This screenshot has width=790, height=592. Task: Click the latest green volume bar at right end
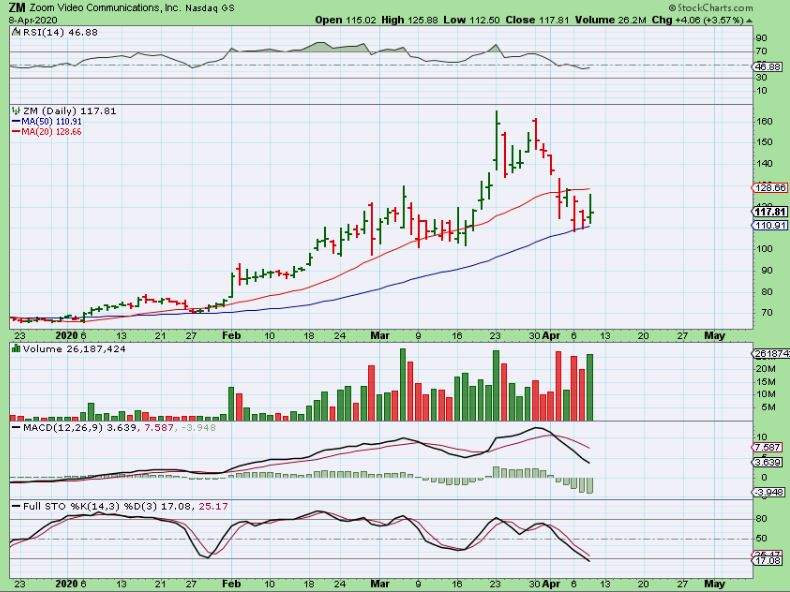coord(589,387)
